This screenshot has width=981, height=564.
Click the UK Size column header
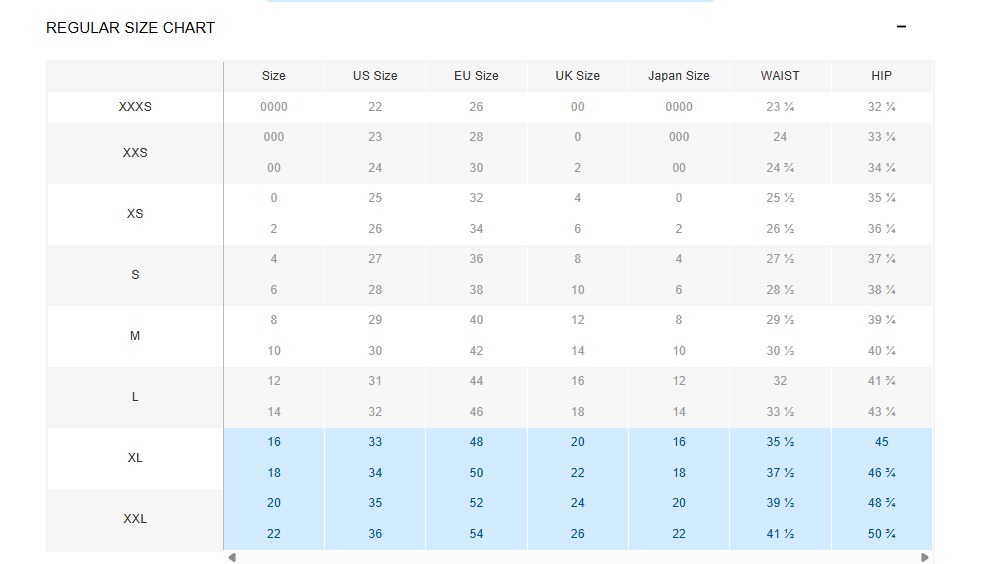pyautogui.click(x=578, y=76)
